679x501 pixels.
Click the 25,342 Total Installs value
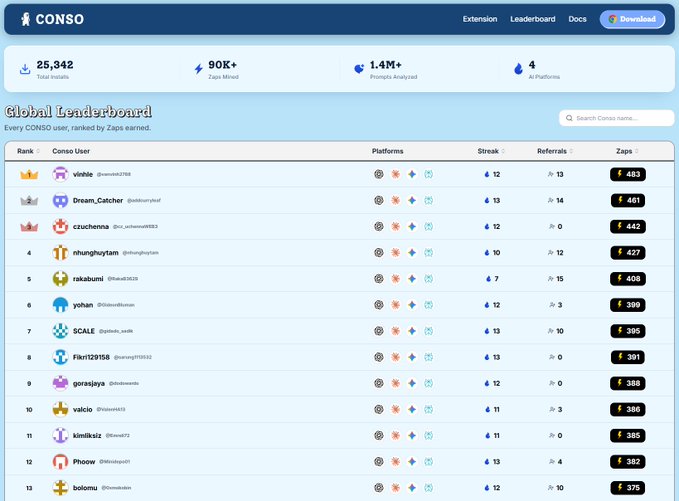point(55,65)
